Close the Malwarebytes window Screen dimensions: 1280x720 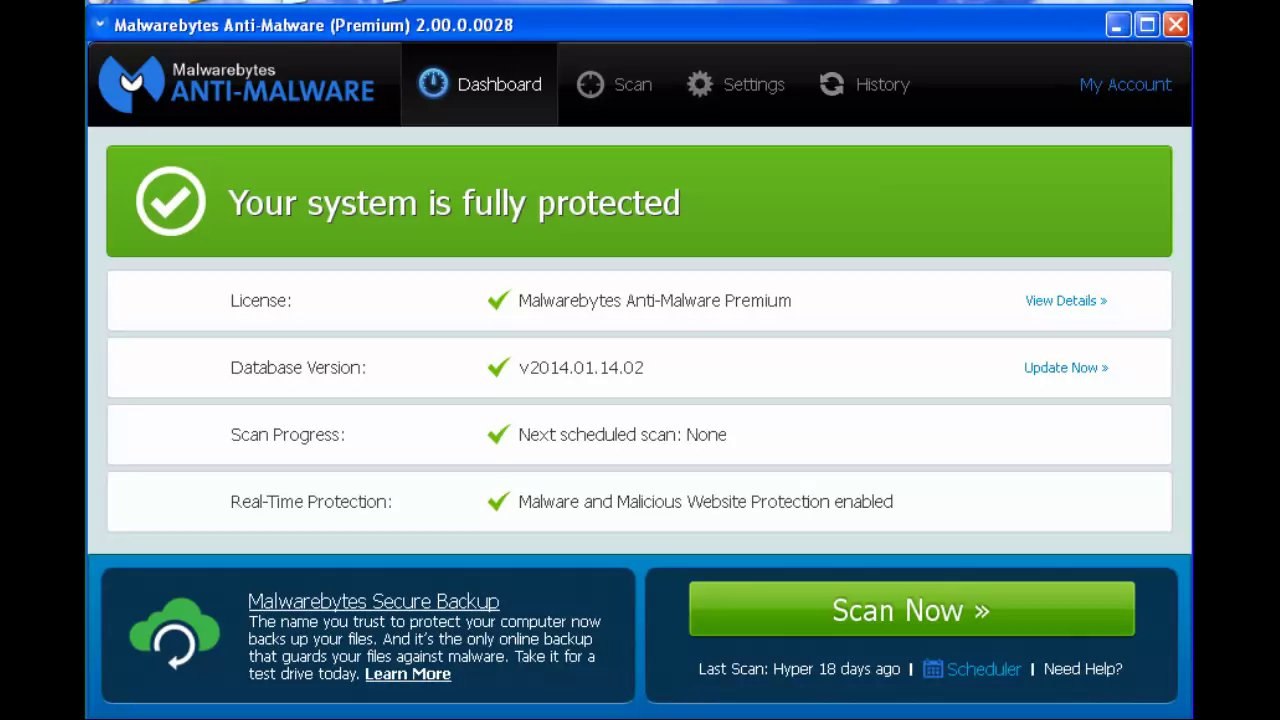(1175, 25)
